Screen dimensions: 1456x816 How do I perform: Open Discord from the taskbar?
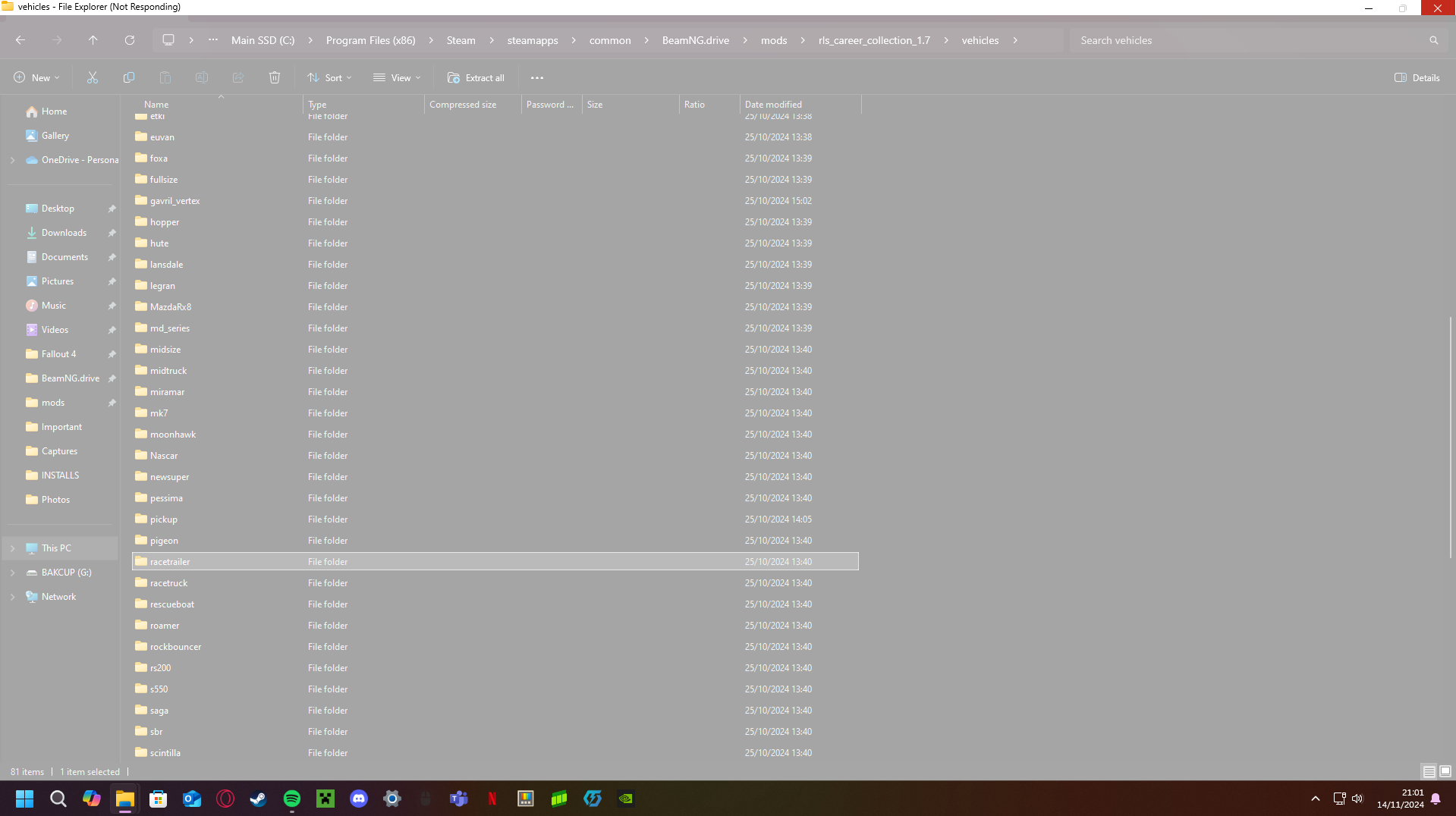(x=359, y=799)
